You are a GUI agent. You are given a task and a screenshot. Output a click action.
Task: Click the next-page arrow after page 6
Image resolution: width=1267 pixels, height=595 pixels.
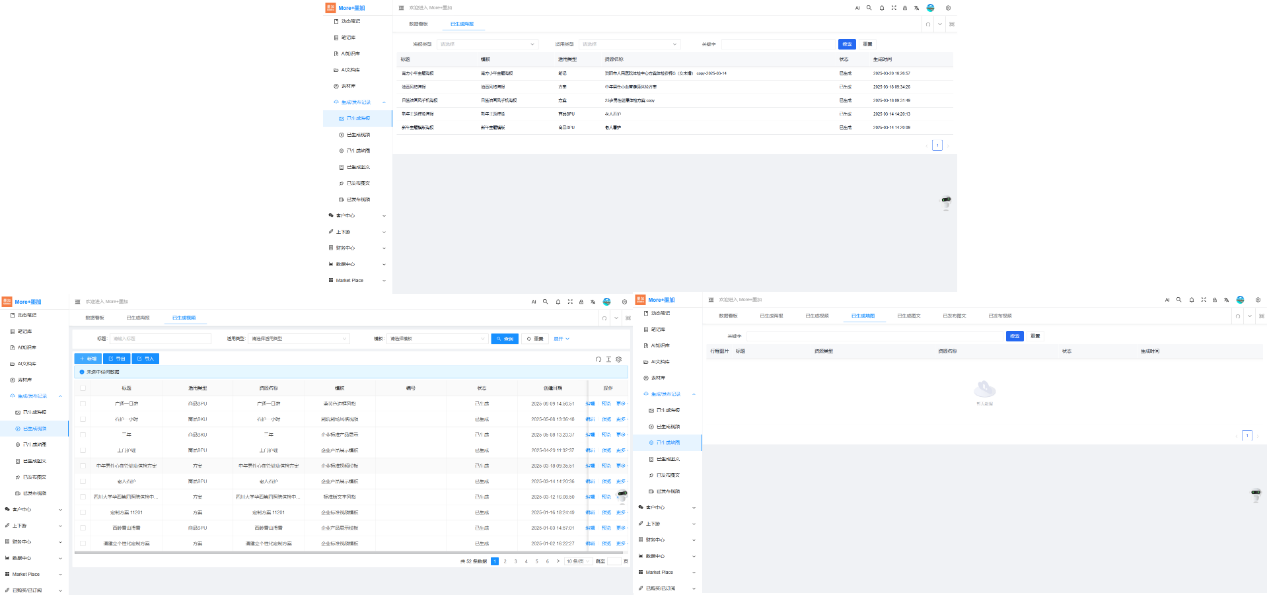(x=559, y=561)
